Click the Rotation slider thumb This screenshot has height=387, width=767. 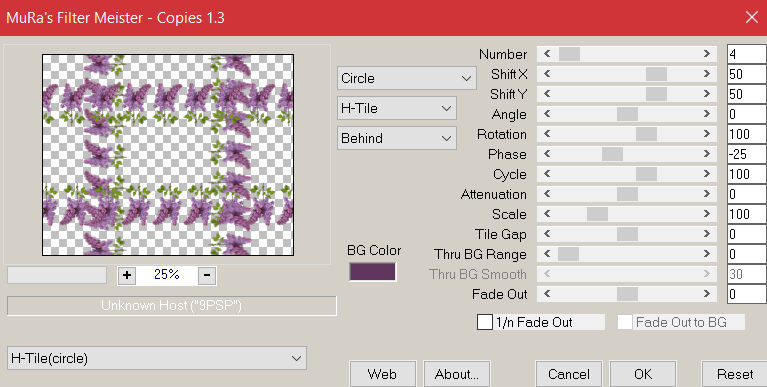pos(646,134)
